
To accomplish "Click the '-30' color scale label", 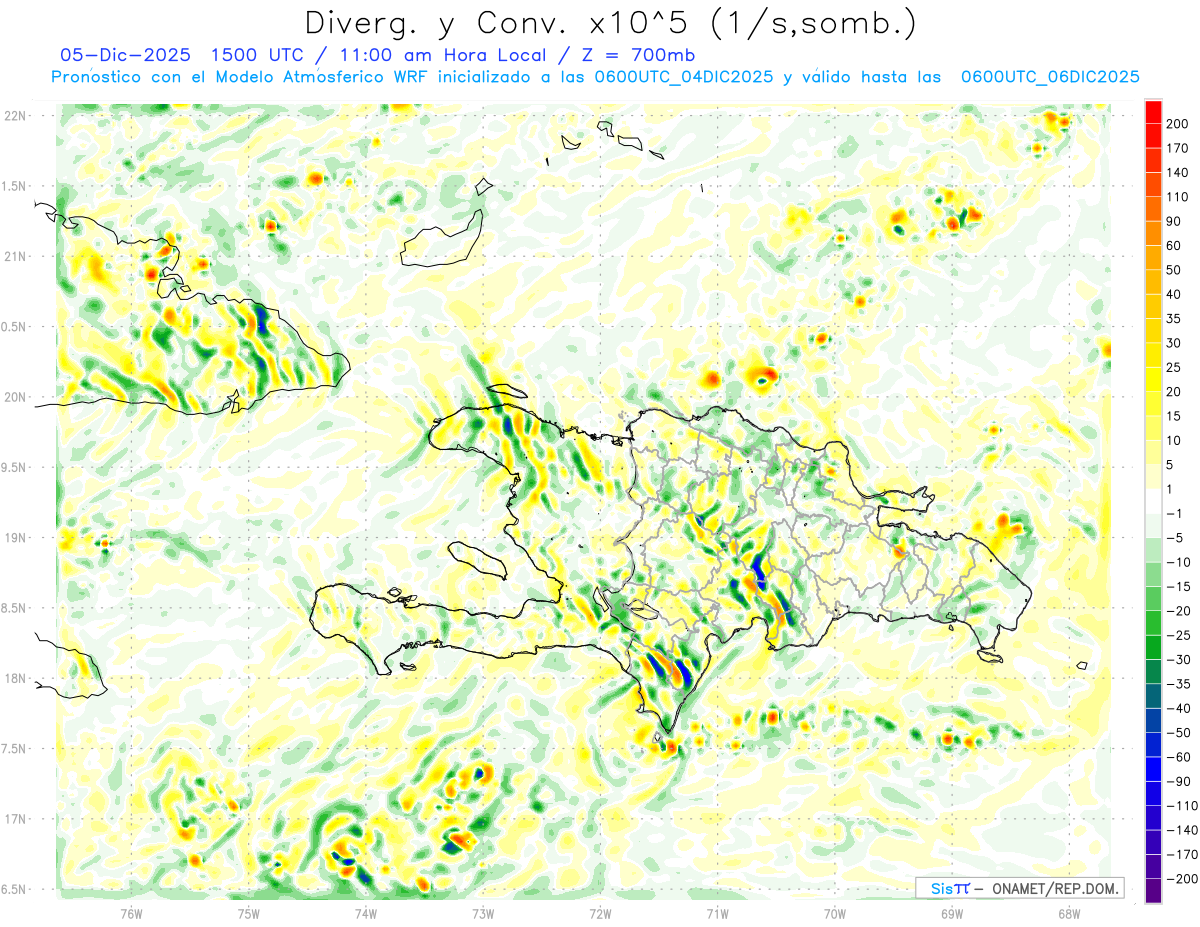I will click(x=1179, y=660).
